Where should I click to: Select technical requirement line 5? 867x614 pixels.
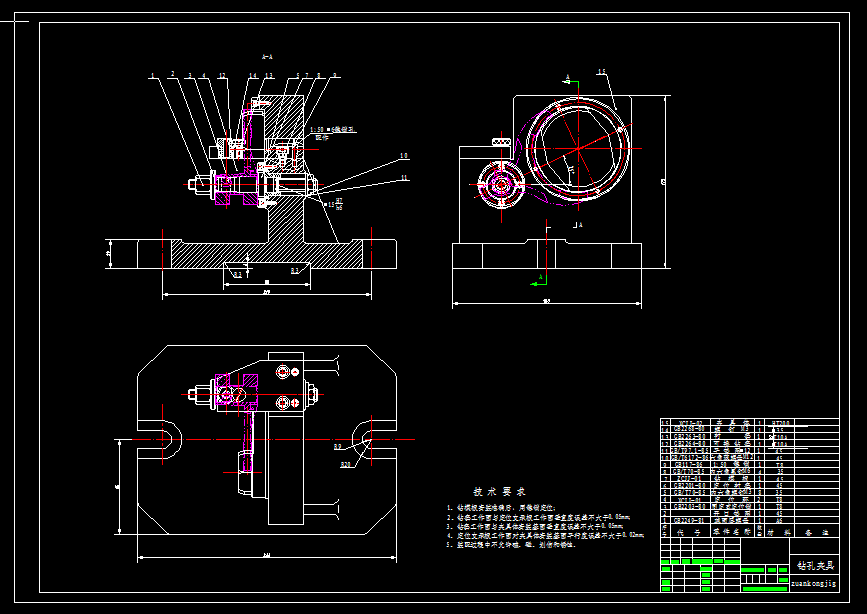511,544
